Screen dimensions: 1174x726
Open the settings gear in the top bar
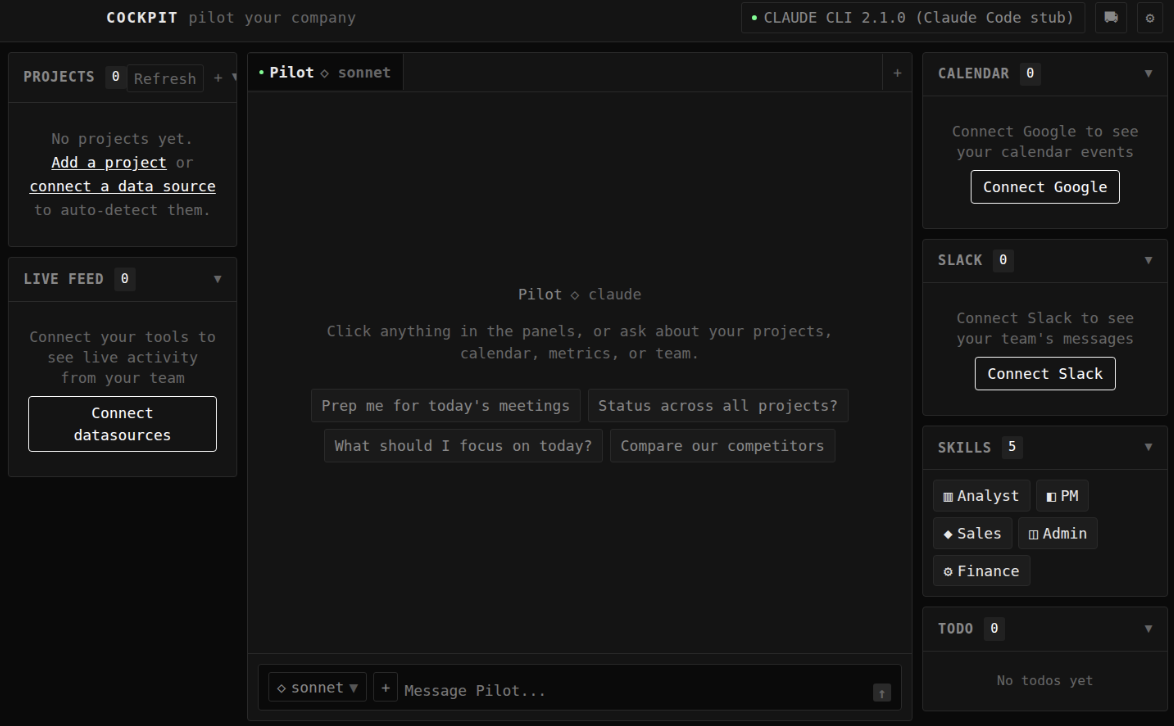pyautogui.click(x=1150, y=18)
